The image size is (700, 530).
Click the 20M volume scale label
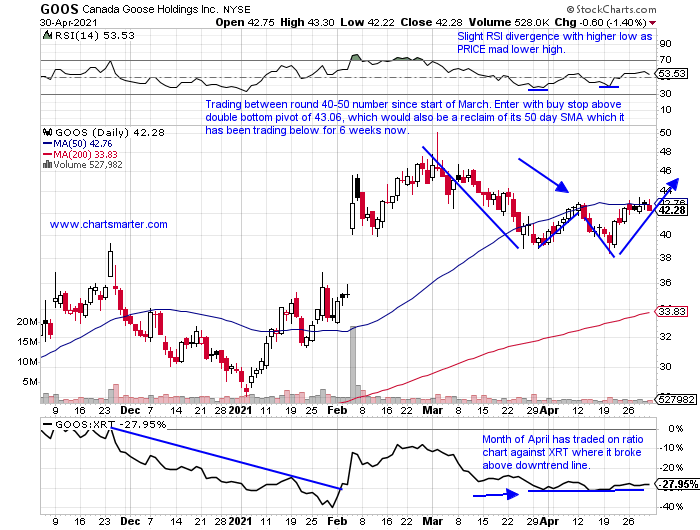[27, 322]
